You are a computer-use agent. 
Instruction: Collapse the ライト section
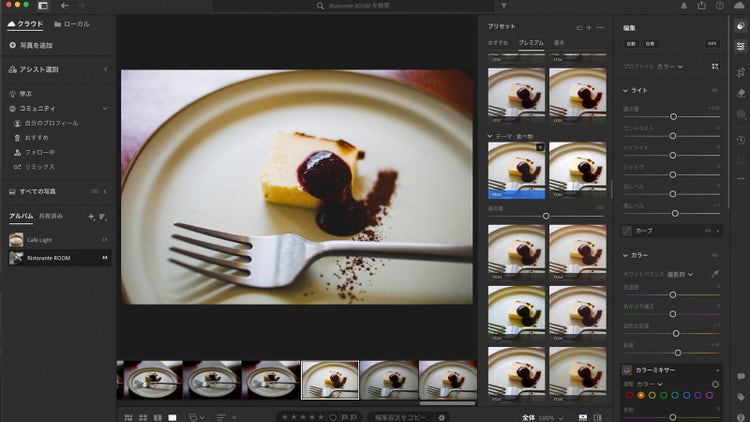click(625, 90)
